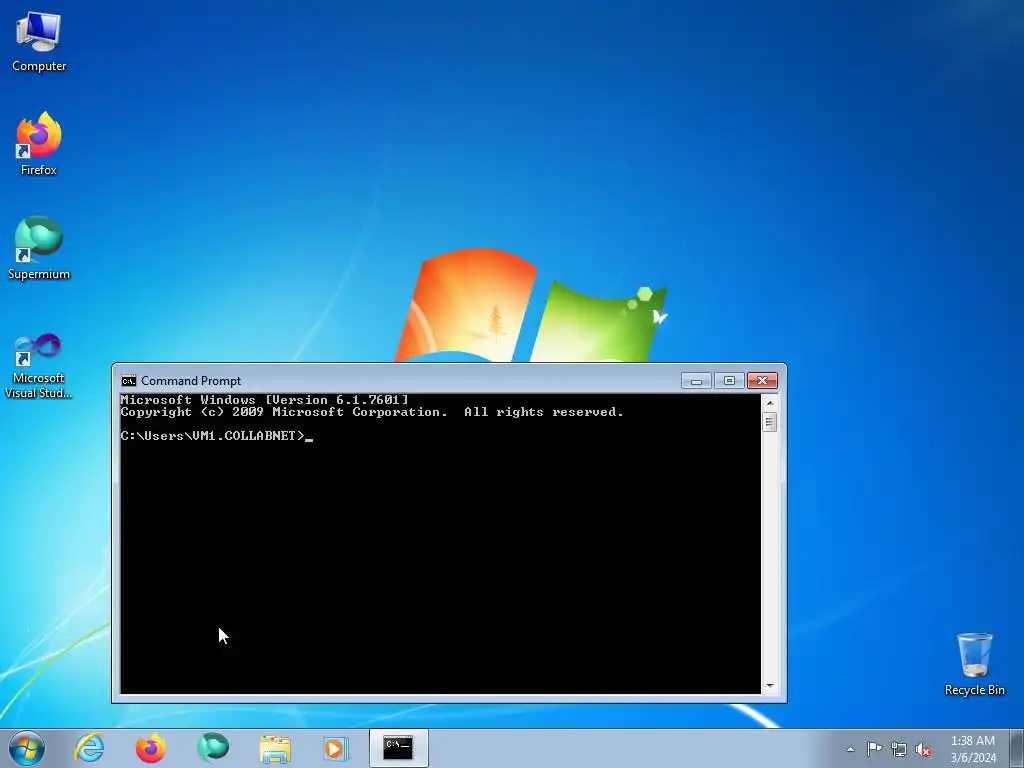
Task: Select the Microsoft Visual Studio desktop shortcut
Action: click(39, 366)
